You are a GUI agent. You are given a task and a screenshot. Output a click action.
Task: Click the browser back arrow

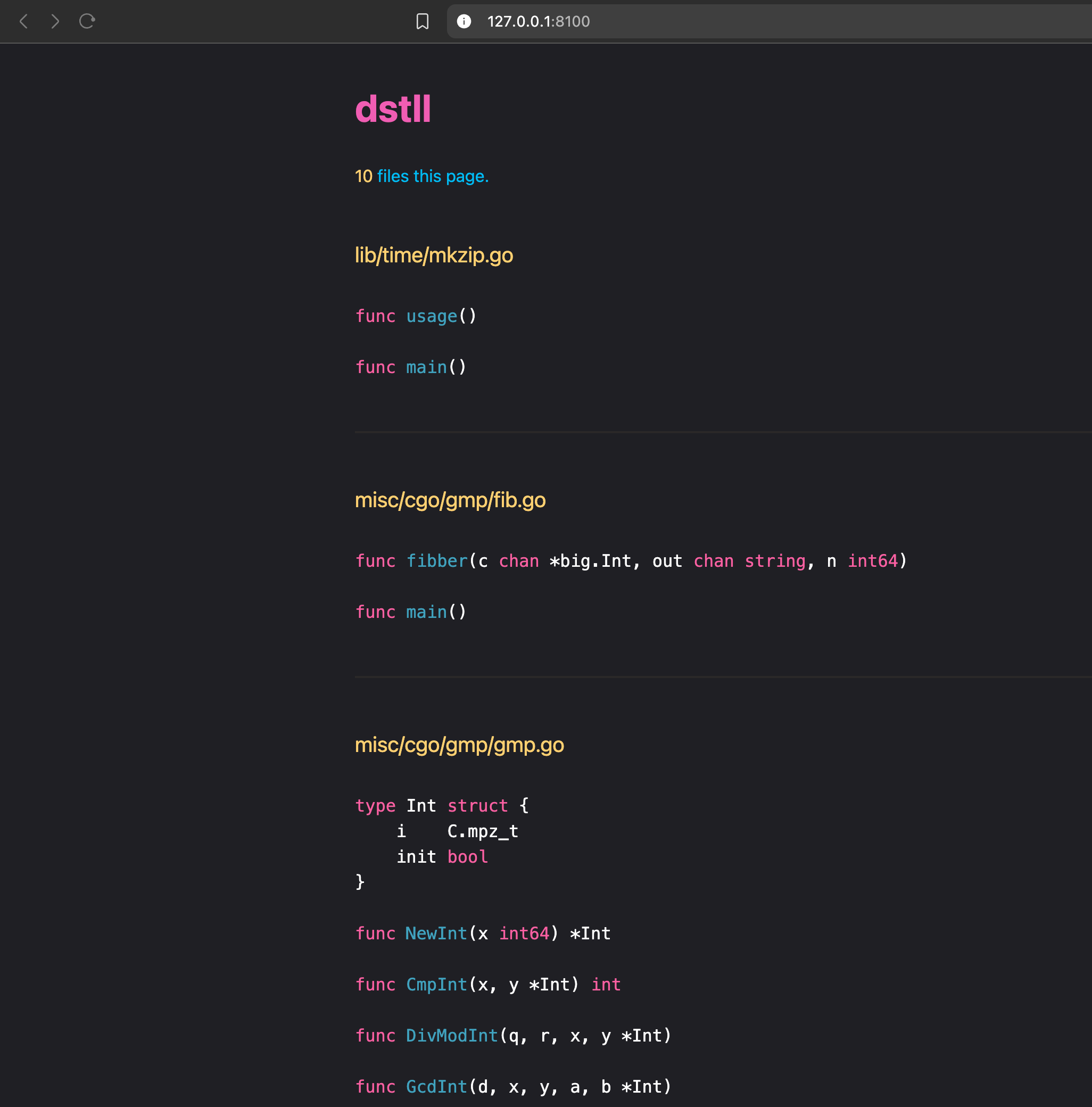click(x=23, y=22)
